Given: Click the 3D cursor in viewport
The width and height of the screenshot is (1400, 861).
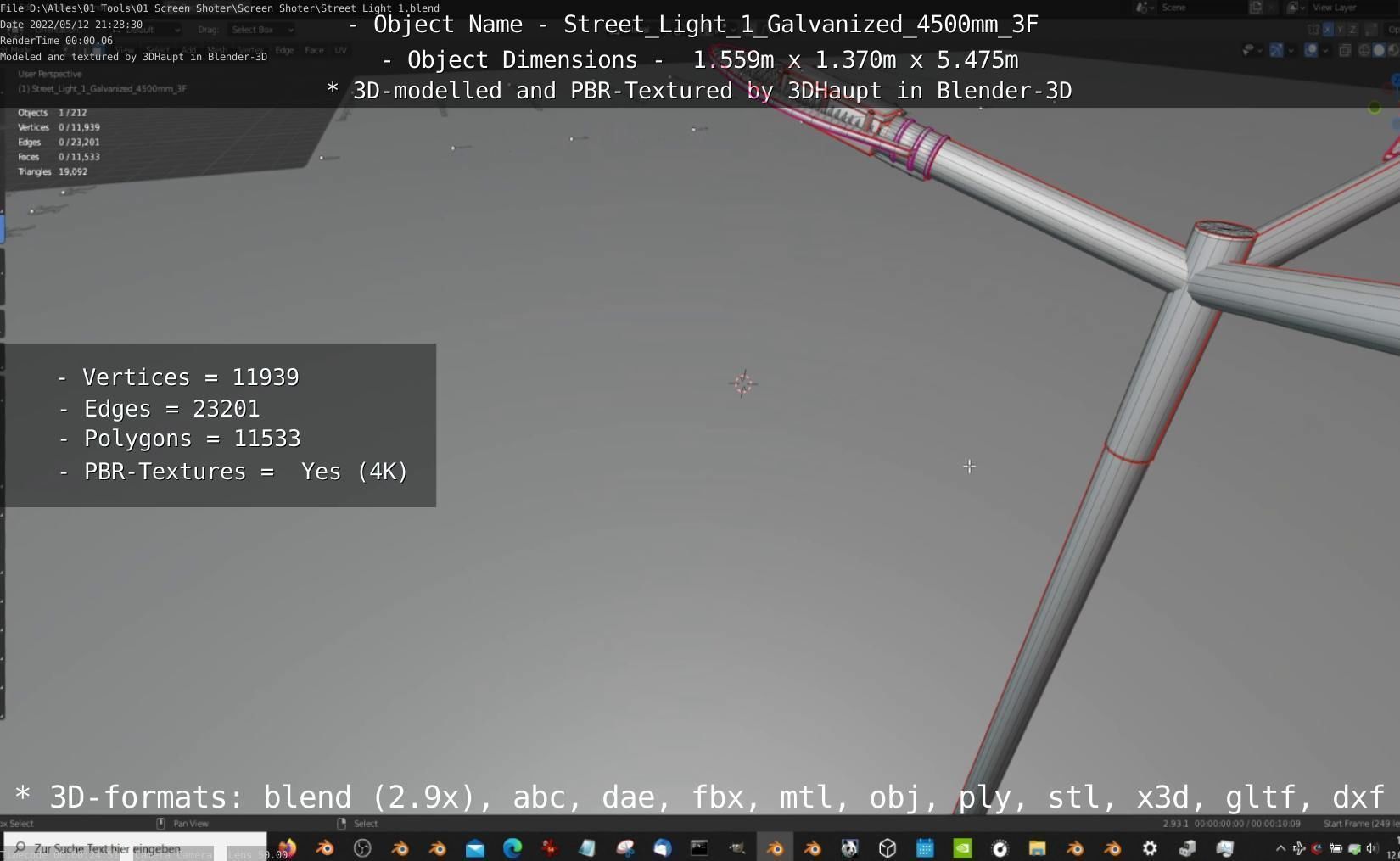Looking at the screenshot, I should [x=743, y=383].
